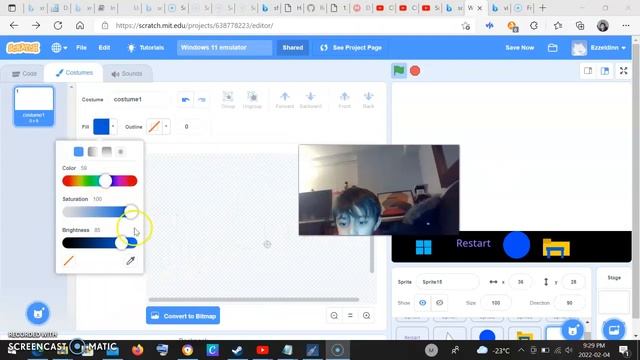Click the sprite x position field
The image size is (640, 360).
click(x=520, y=282)
